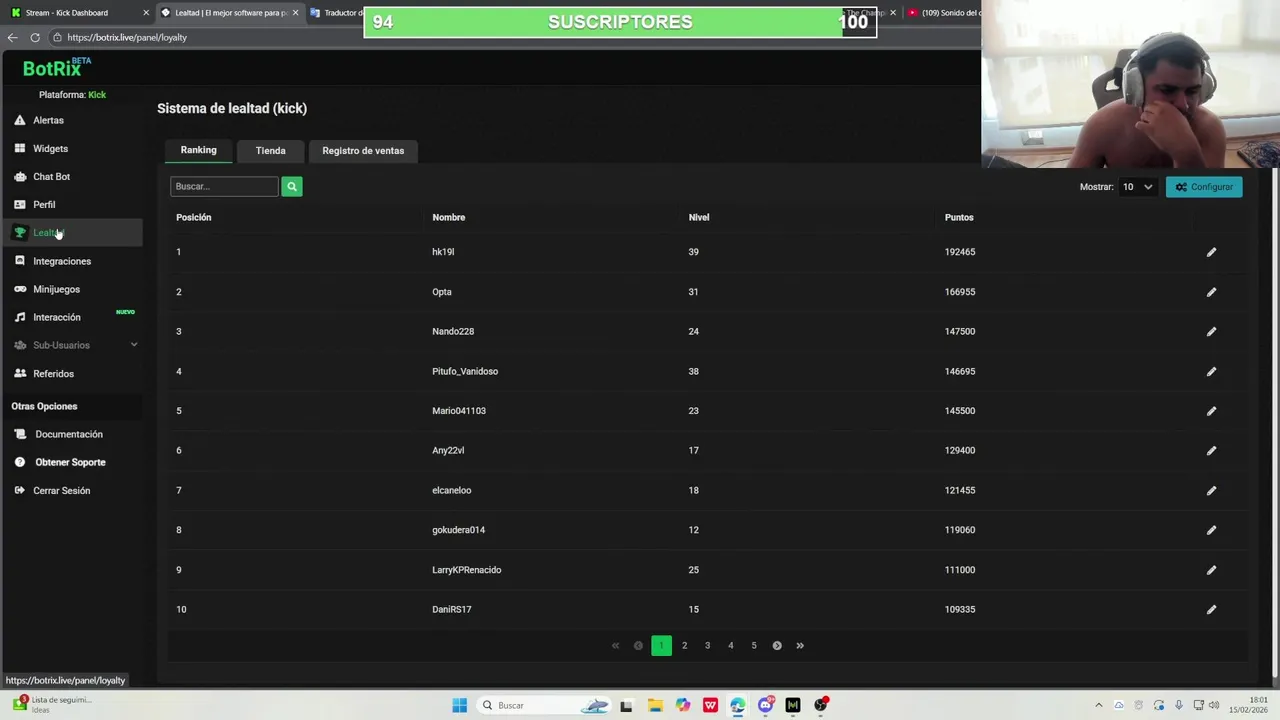
Task: Open Integraciones page
Action: coord(61,261)
